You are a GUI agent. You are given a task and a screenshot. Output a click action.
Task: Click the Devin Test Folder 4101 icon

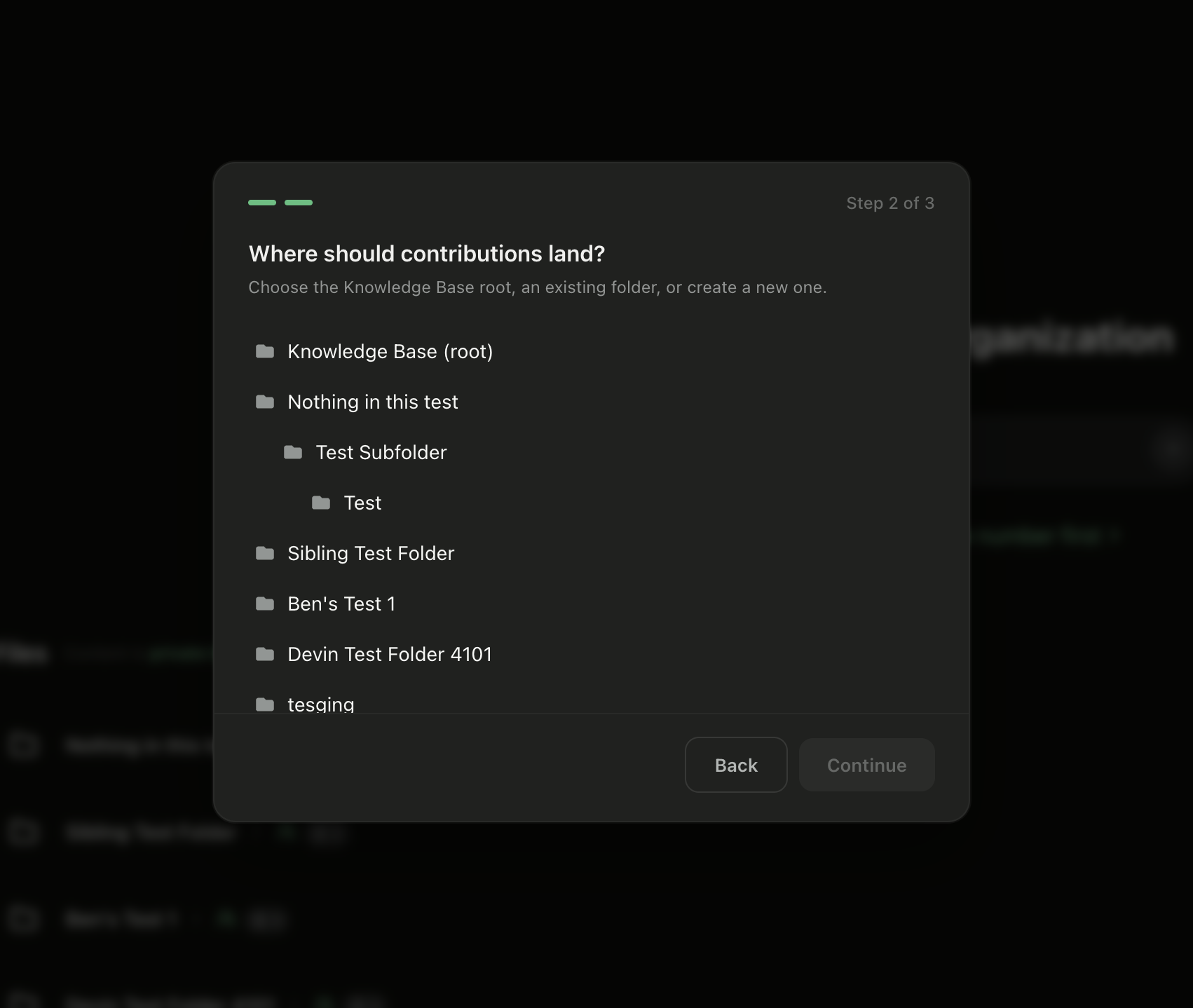[265, 654]
